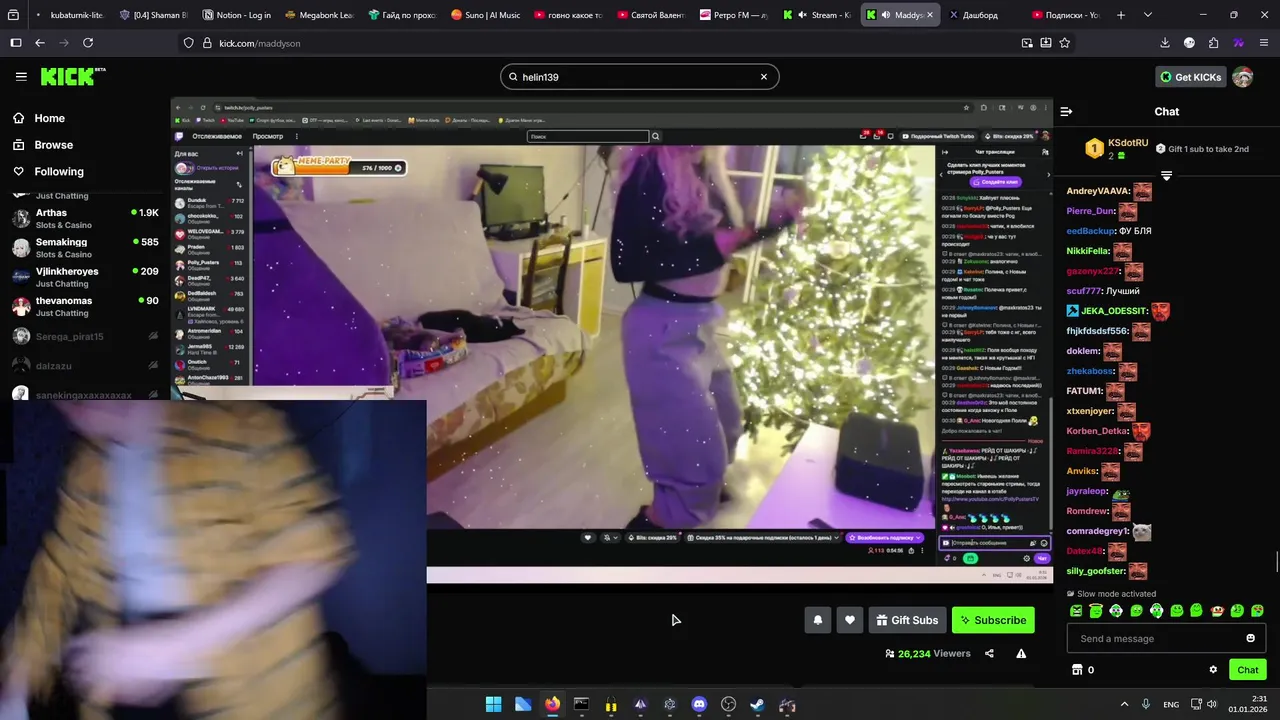Click JEKA_ODESSIT username in chat
Viewport: 1280px width, 720px height.
pyautogui.click(x=1114, y=311)
